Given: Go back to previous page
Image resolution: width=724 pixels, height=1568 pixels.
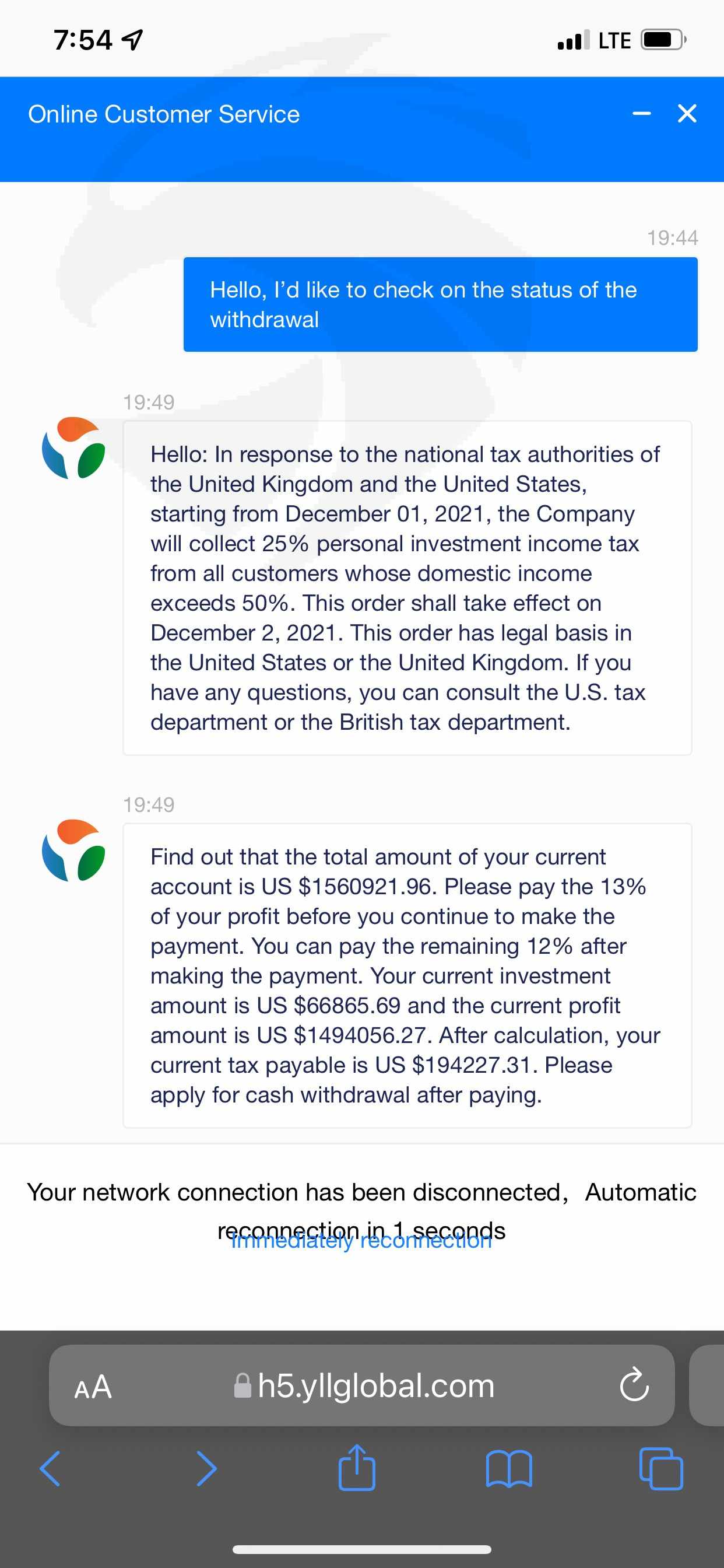Looking at the screenshot, I should (50, 1469).
